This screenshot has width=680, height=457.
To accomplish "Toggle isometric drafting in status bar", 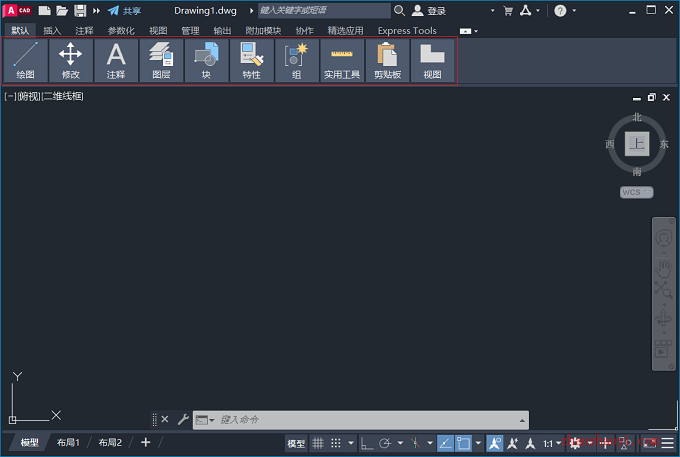I will pos(415,443).
